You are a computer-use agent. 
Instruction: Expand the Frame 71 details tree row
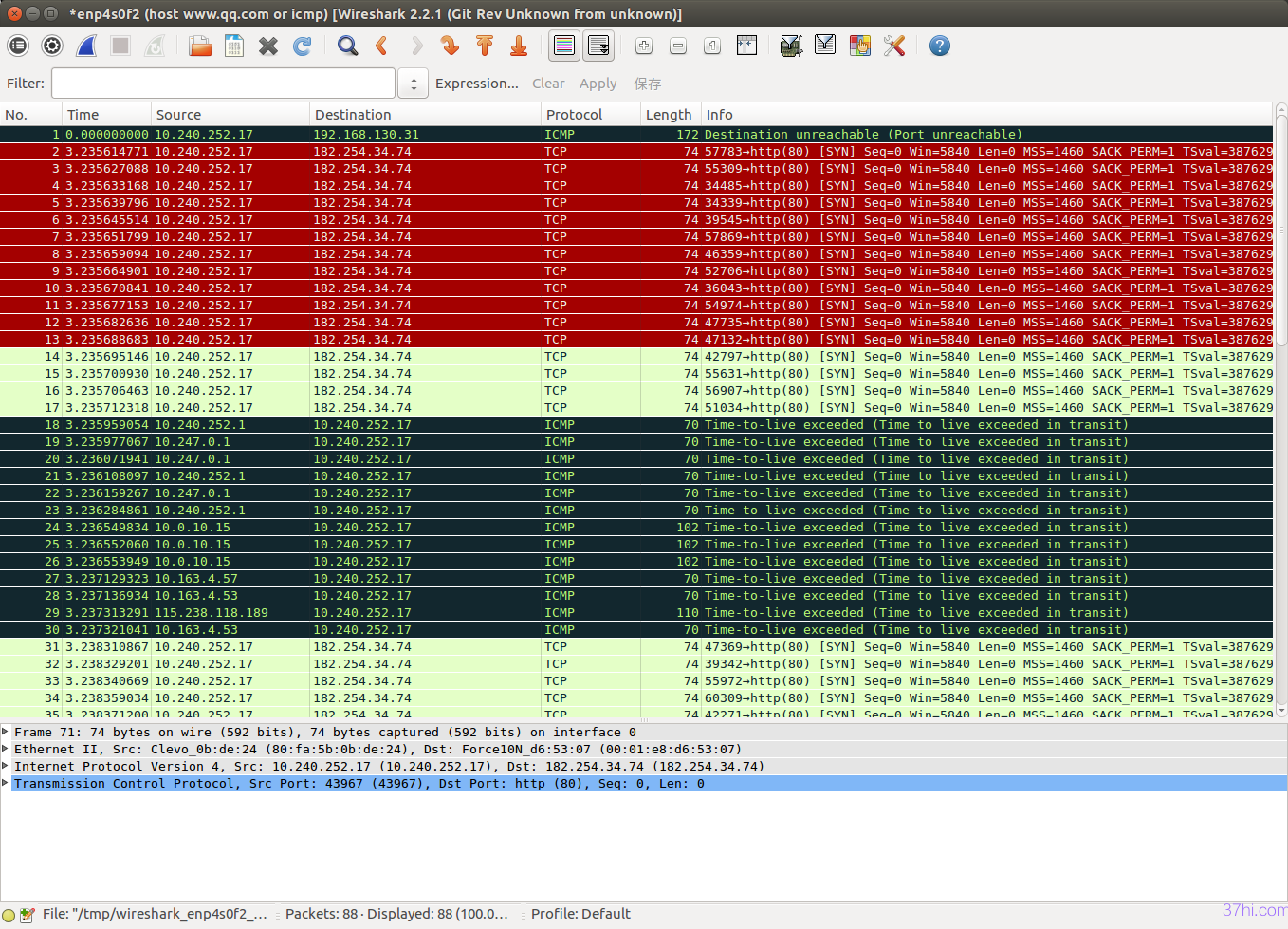(x=6, y=732)
